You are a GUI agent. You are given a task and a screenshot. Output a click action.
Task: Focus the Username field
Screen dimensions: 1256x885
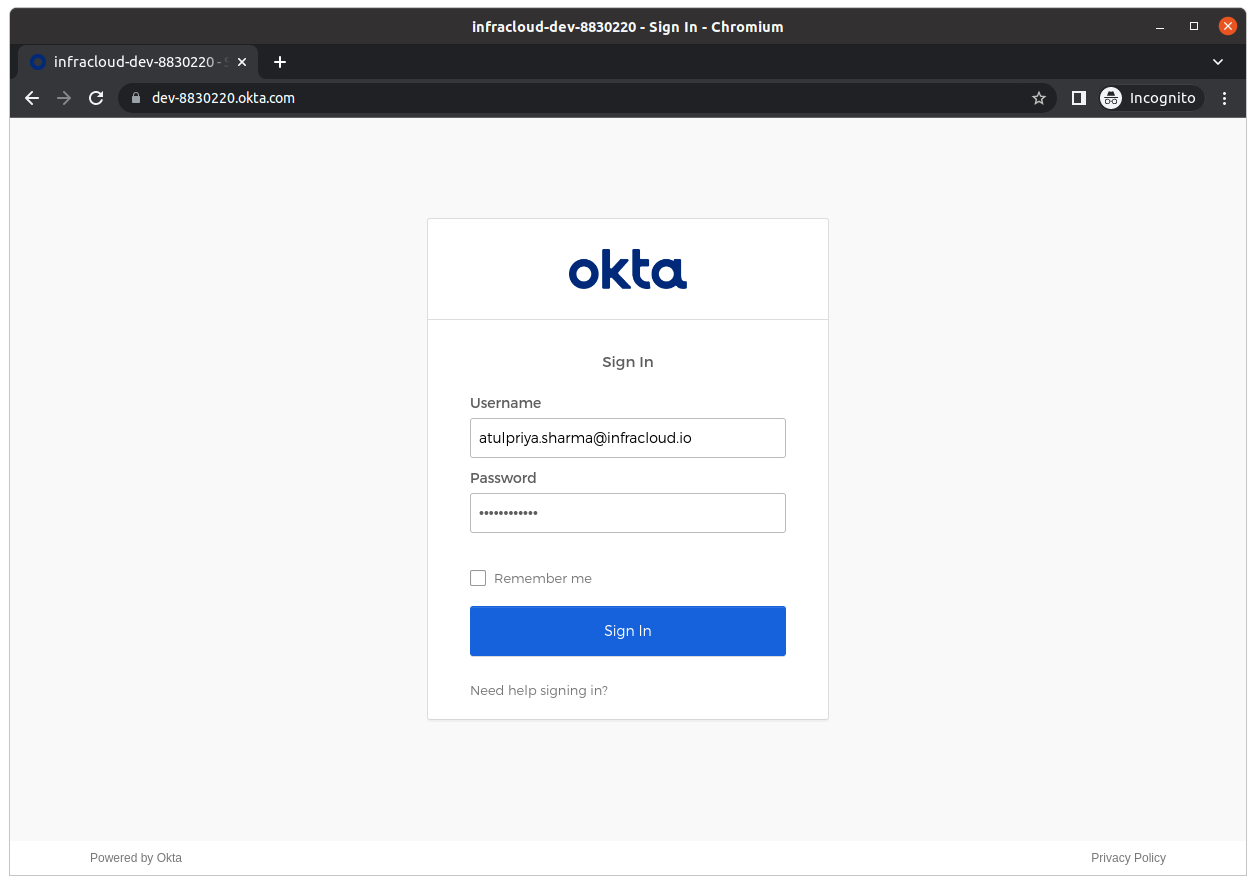click(628, 438)
